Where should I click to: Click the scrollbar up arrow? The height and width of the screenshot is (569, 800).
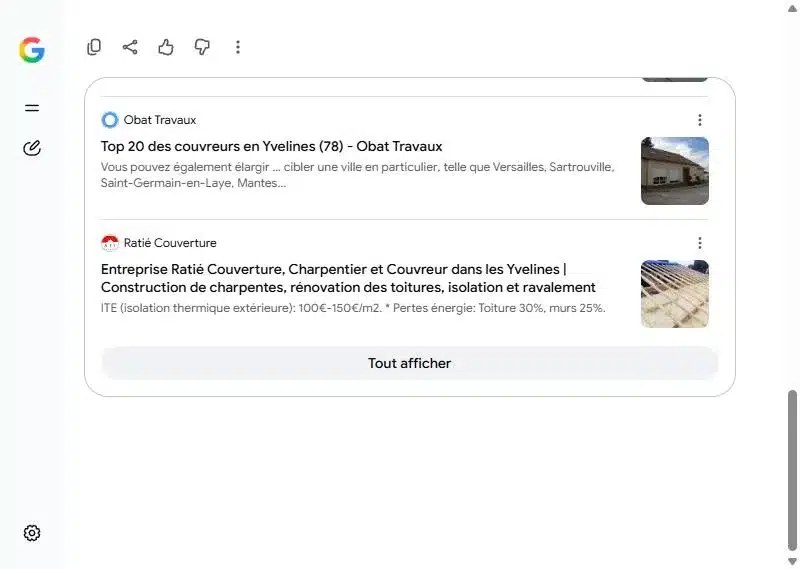(x=792, y=8)
